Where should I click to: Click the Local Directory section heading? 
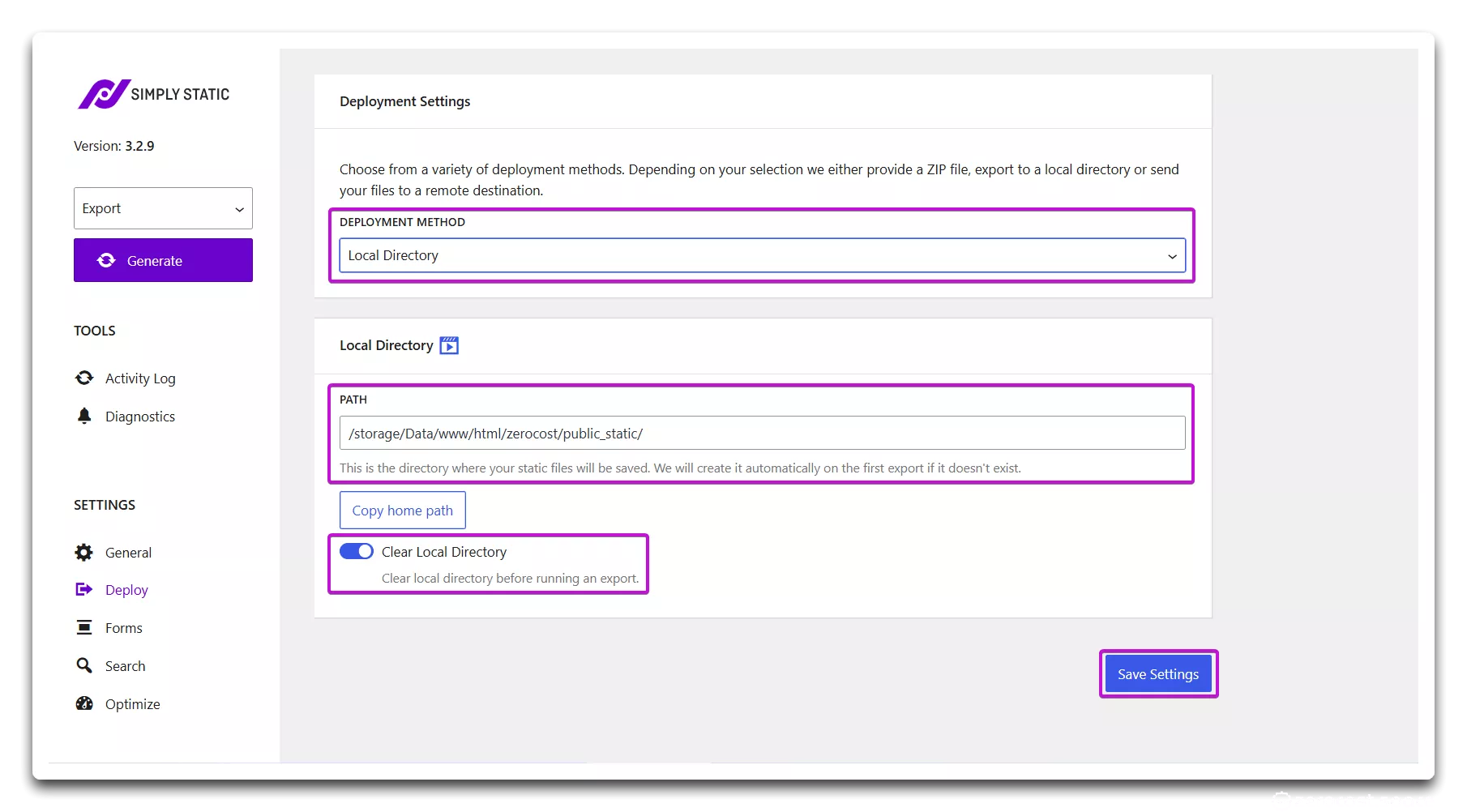pos(387,345)
